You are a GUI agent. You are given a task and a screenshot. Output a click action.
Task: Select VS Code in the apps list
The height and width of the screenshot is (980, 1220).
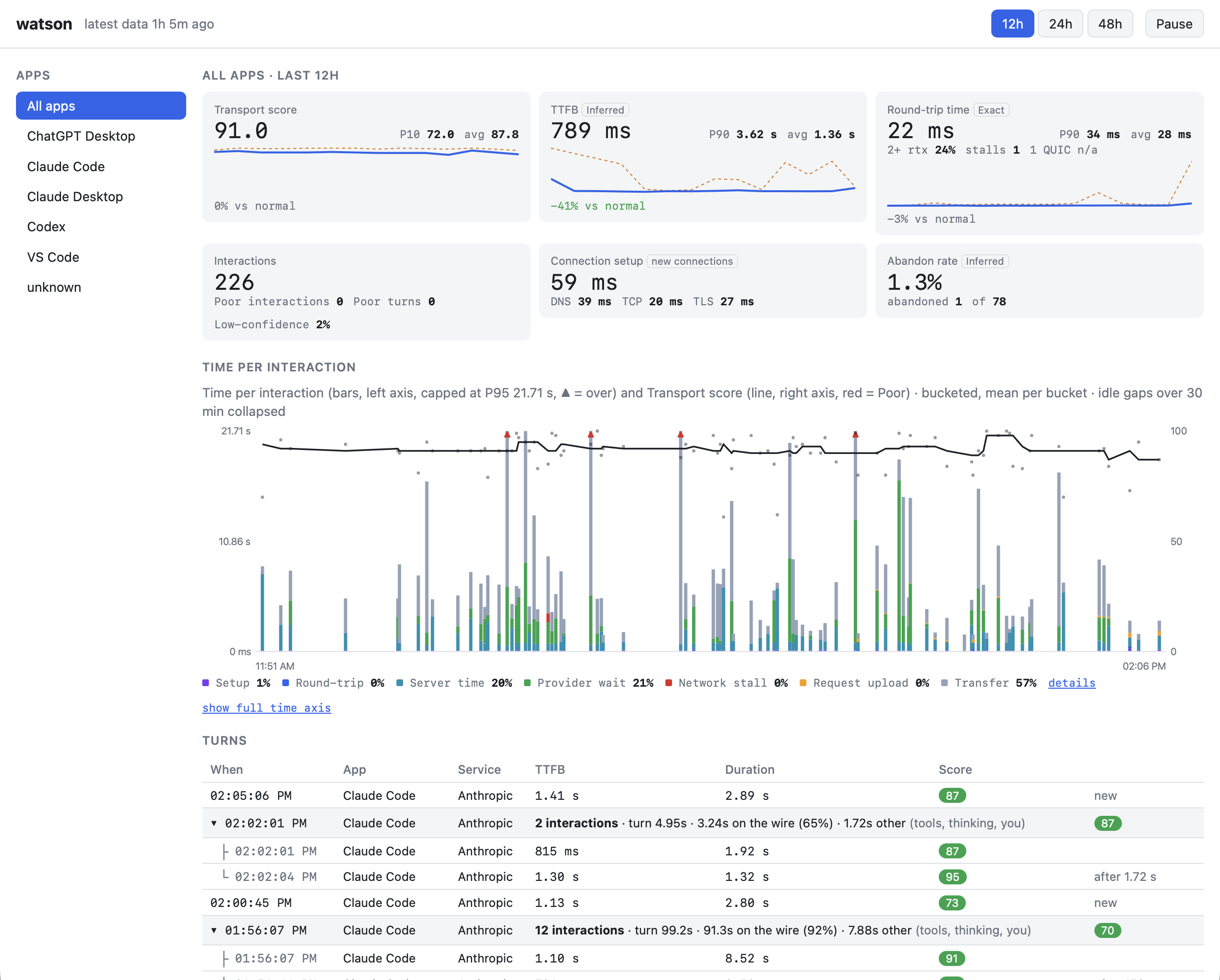click(101, 257)
